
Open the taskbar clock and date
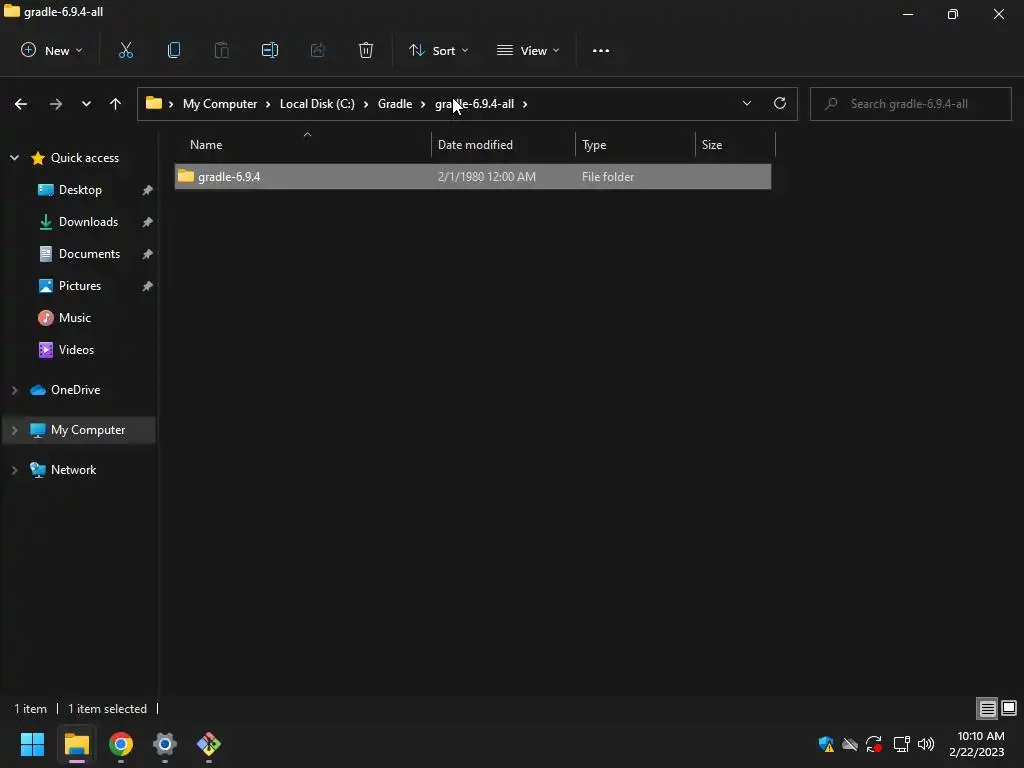[978, 744]
